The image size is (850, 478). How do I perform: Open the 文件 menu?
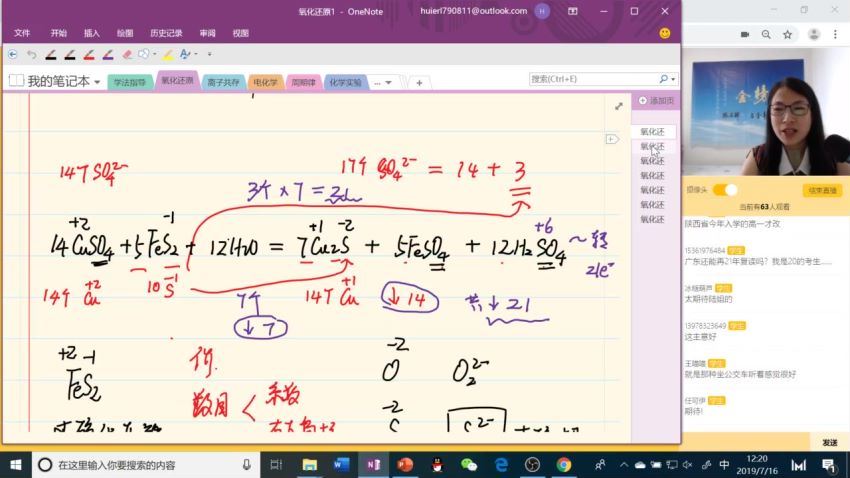coord(22,33)
